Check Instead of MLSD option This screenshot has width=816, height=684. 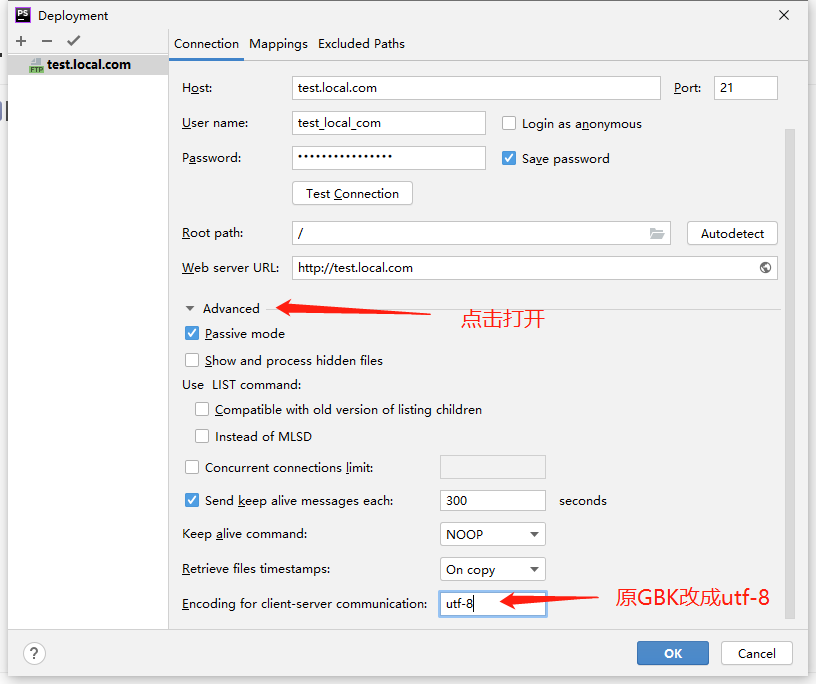coord(202,436)
